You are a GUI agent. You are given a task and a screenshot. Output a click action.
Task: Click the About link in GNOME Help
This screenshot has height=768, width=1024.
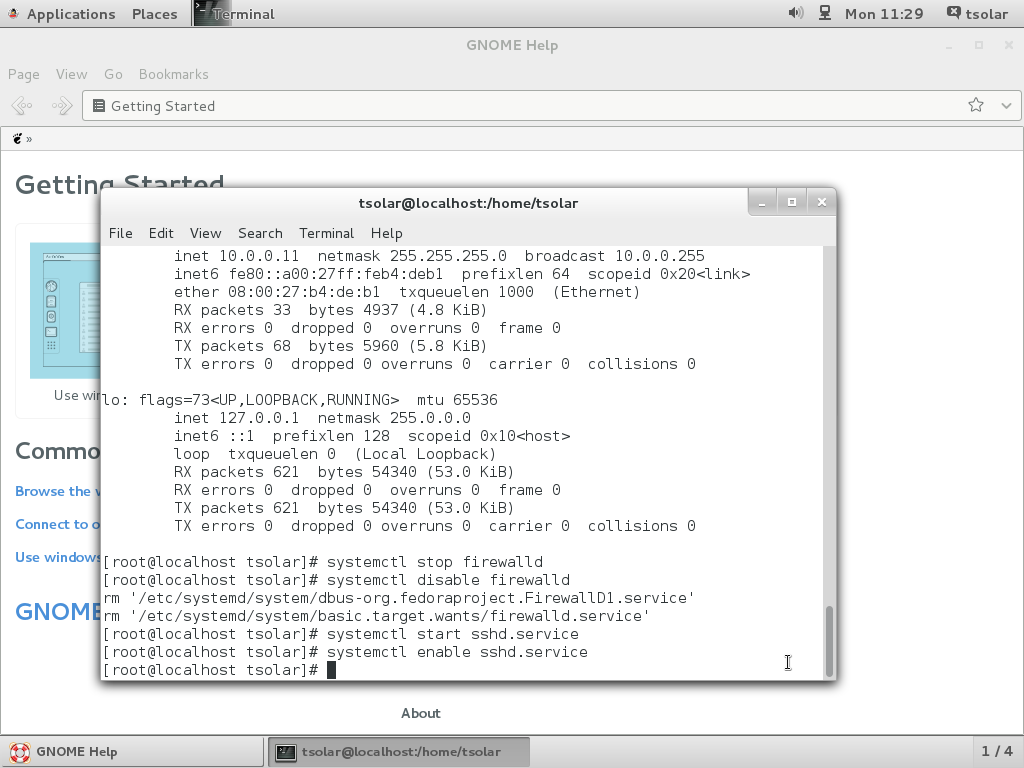click(421, 713)
